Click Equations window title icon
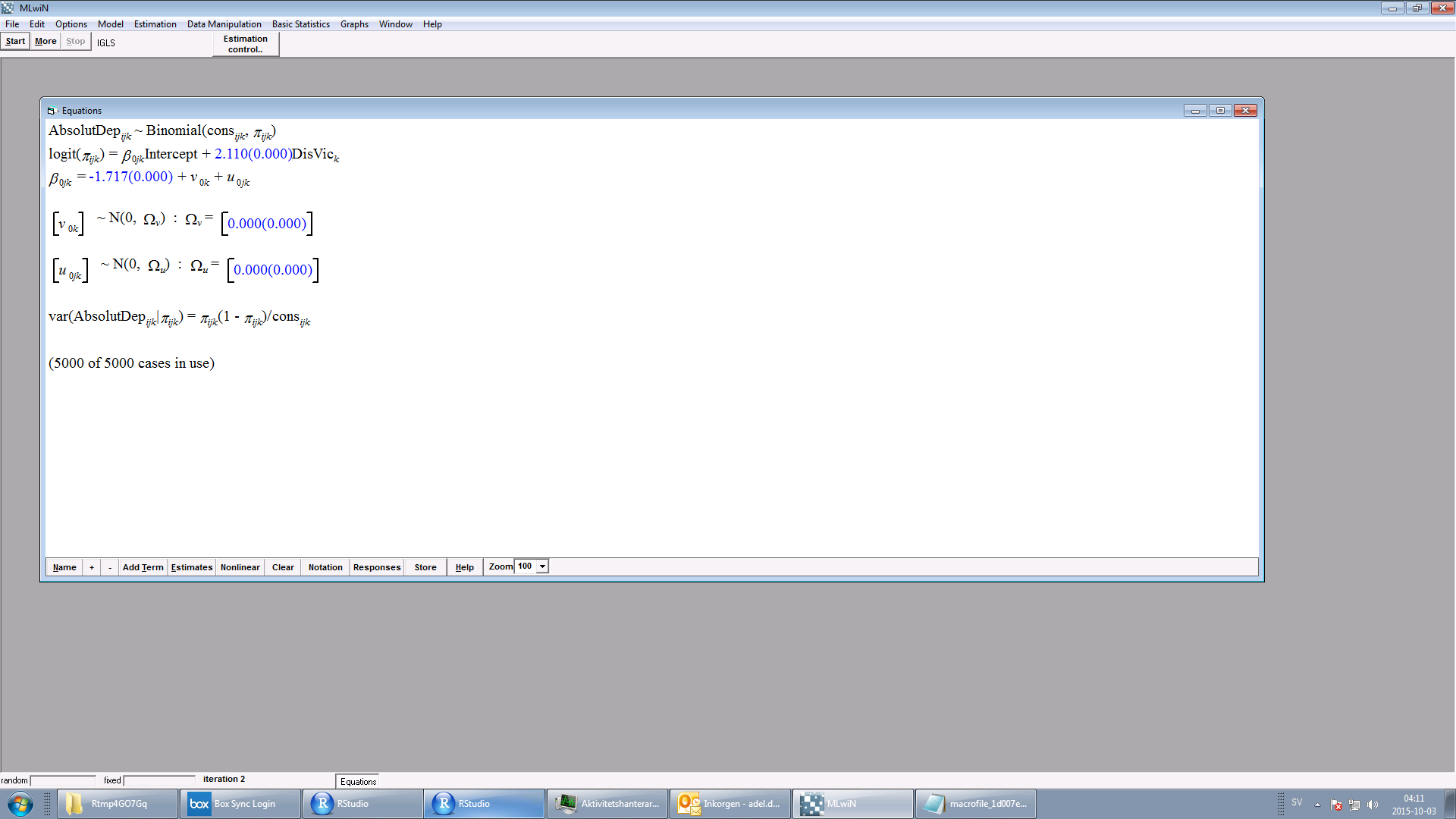1456x819 pixels. coord(52,111)
